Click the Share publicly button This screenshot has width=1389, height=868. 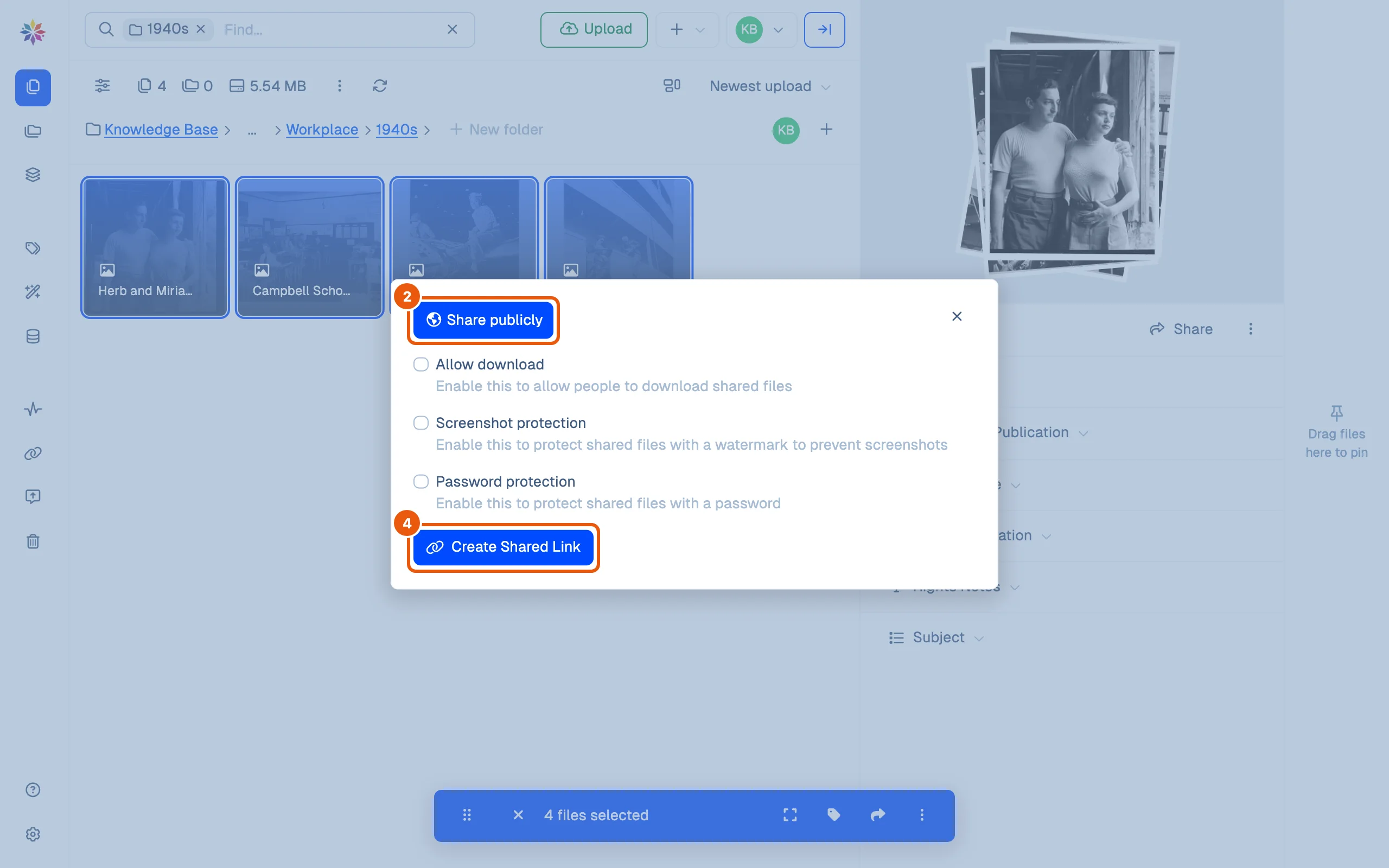pyautogui.click(x=483, y=320)
